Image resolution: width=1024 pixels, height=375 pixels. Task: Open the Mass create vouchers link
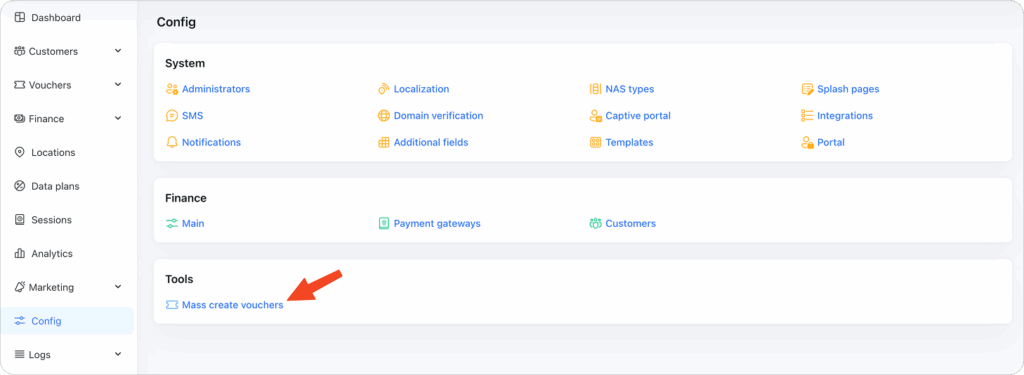tap(232, 305)
